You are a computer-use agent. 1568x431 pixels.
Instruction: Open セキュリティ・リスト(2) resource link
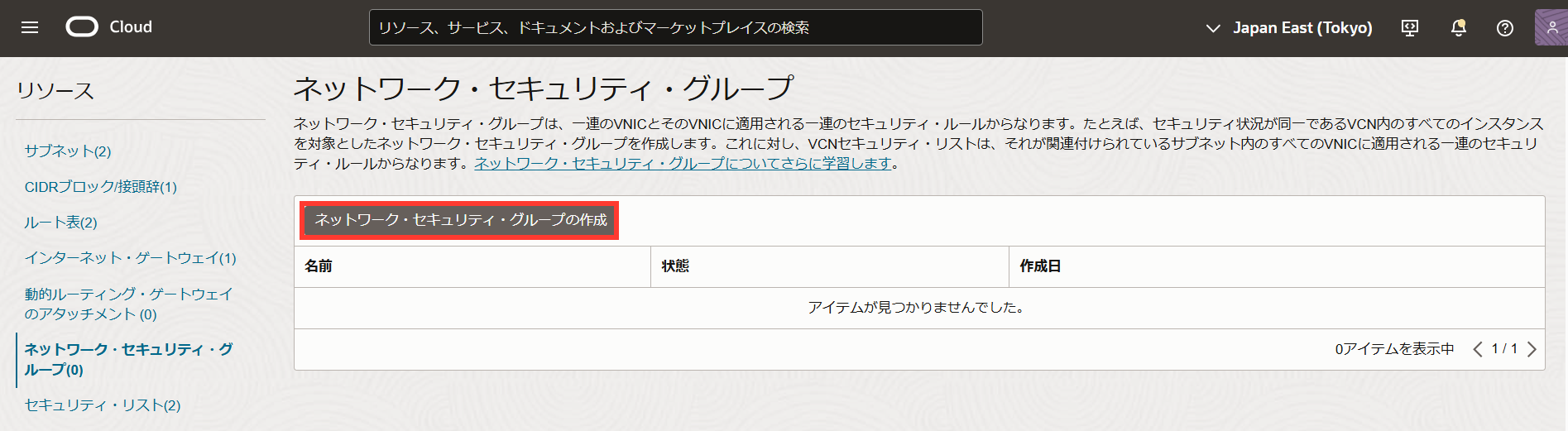click(x=103, y=405)
